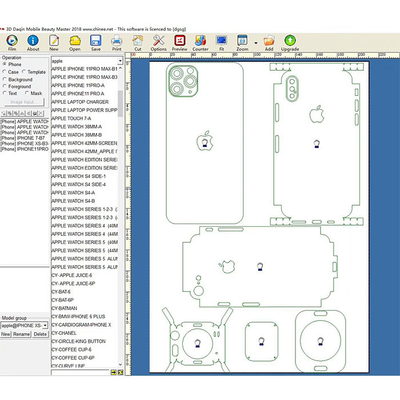Click the green Upgrade icon
Viewport: 400px width, 400px height.
(x=290, y=41)
